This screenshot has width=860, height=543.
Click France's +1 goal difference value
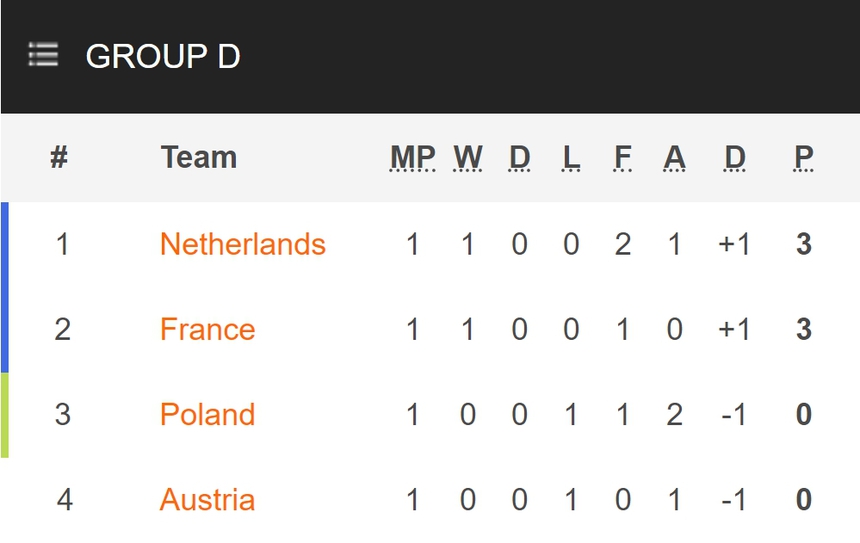pos(734,329)
